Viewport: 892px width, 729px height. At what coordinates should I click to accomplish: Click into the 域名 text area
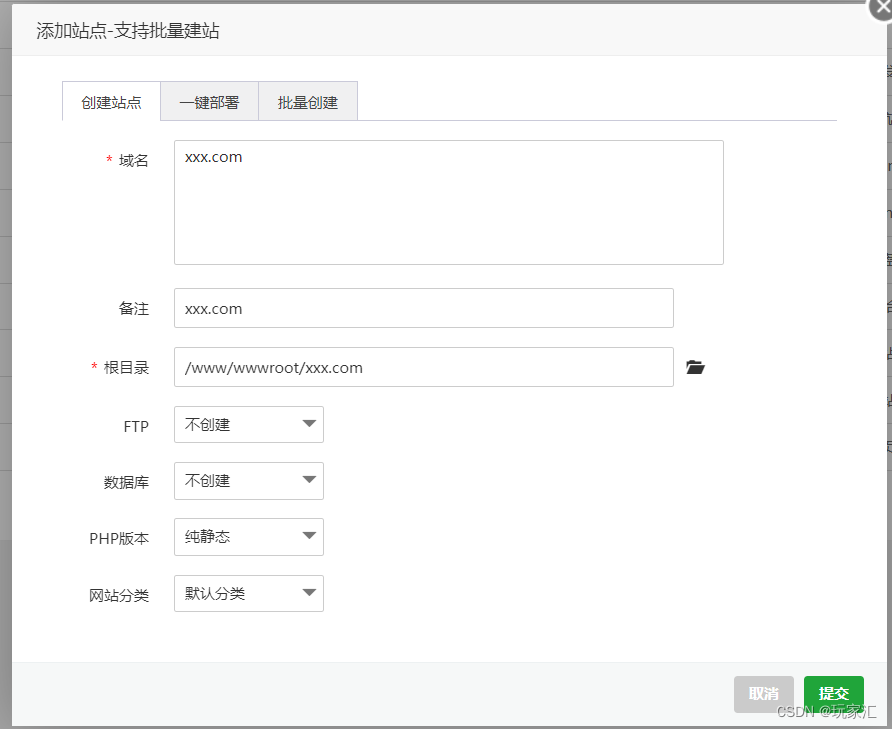coord(449,202)
